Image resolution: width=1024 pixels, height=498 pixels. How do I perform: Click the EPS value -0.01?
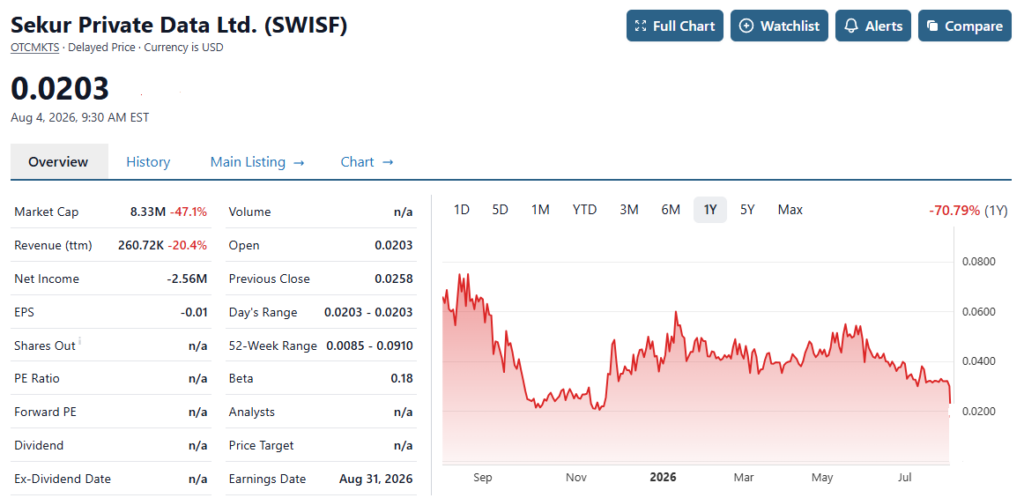click(194, 312)
